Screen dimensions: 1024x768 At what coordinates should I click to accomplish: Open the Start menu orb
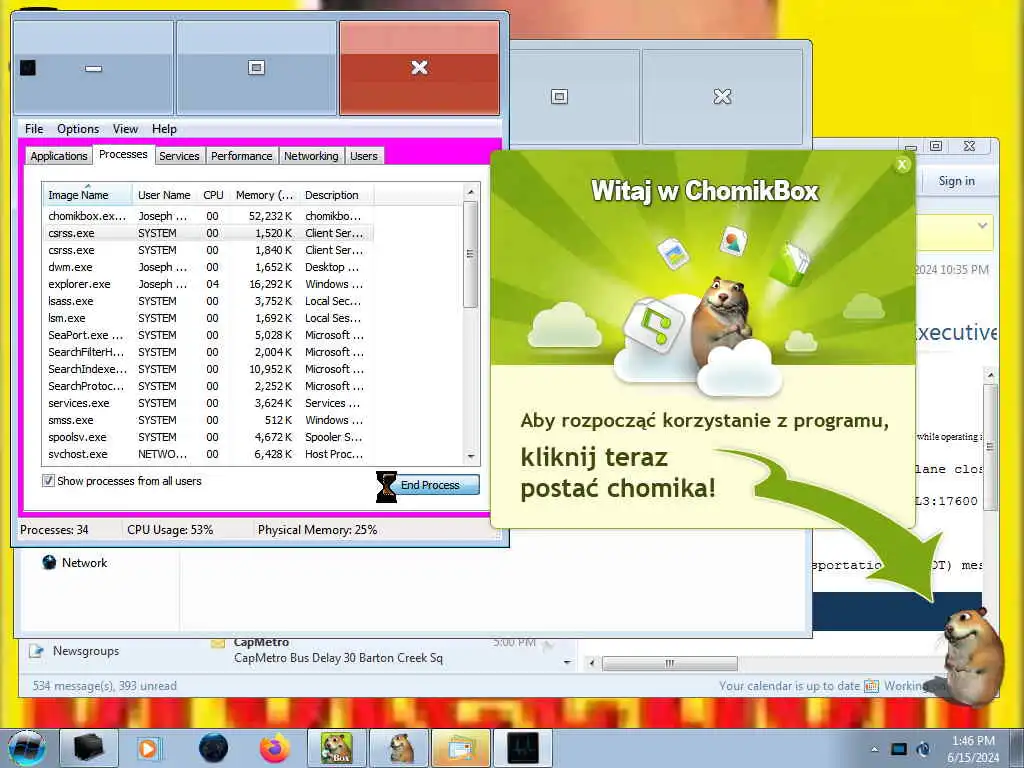27,748
